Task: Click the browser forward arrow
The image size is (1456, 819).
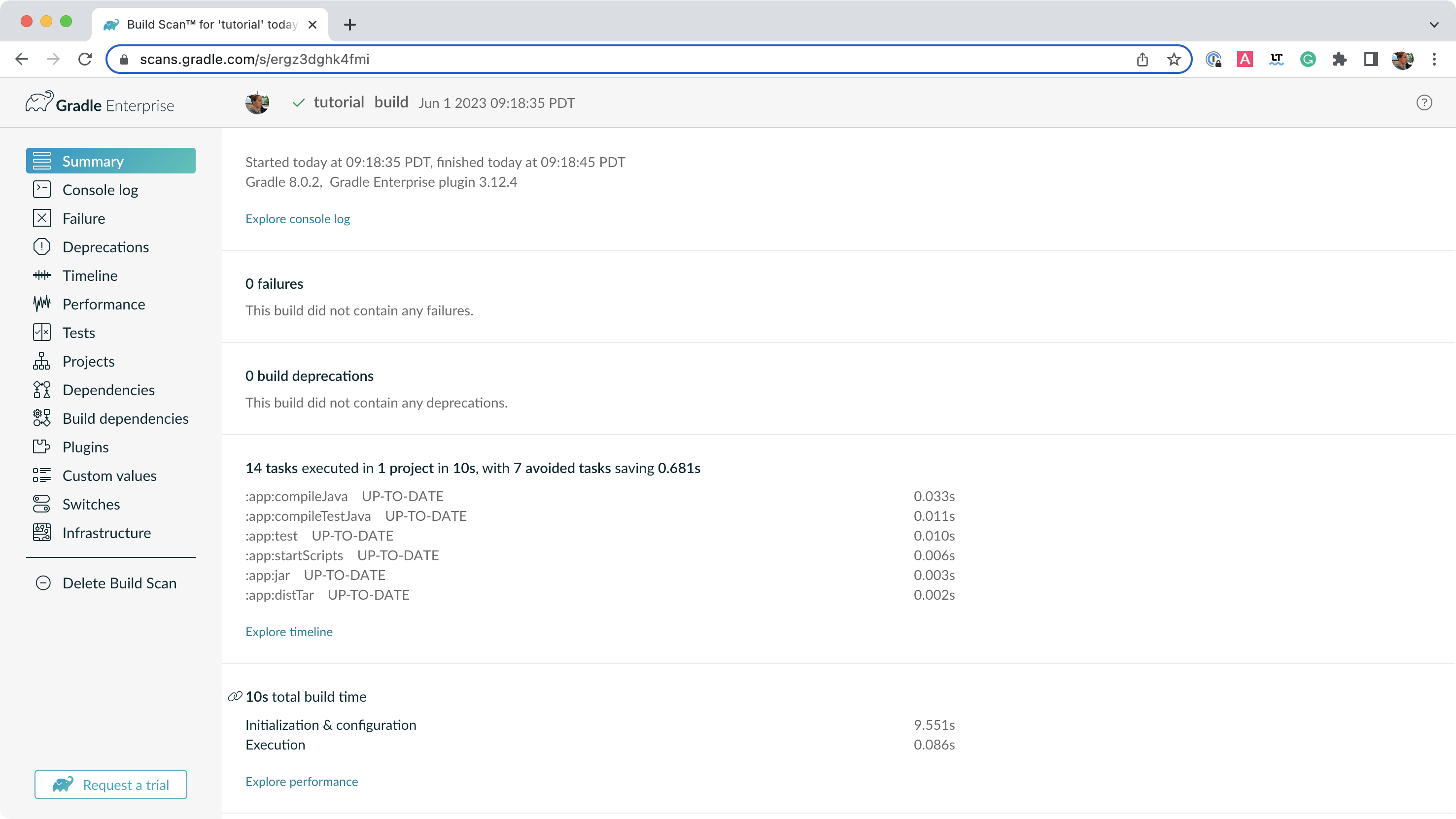Action: (53, 59)
